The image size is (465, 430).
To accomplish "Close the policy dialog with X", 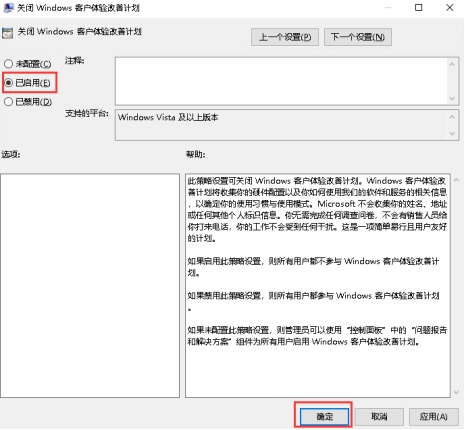I will point(449,7).
